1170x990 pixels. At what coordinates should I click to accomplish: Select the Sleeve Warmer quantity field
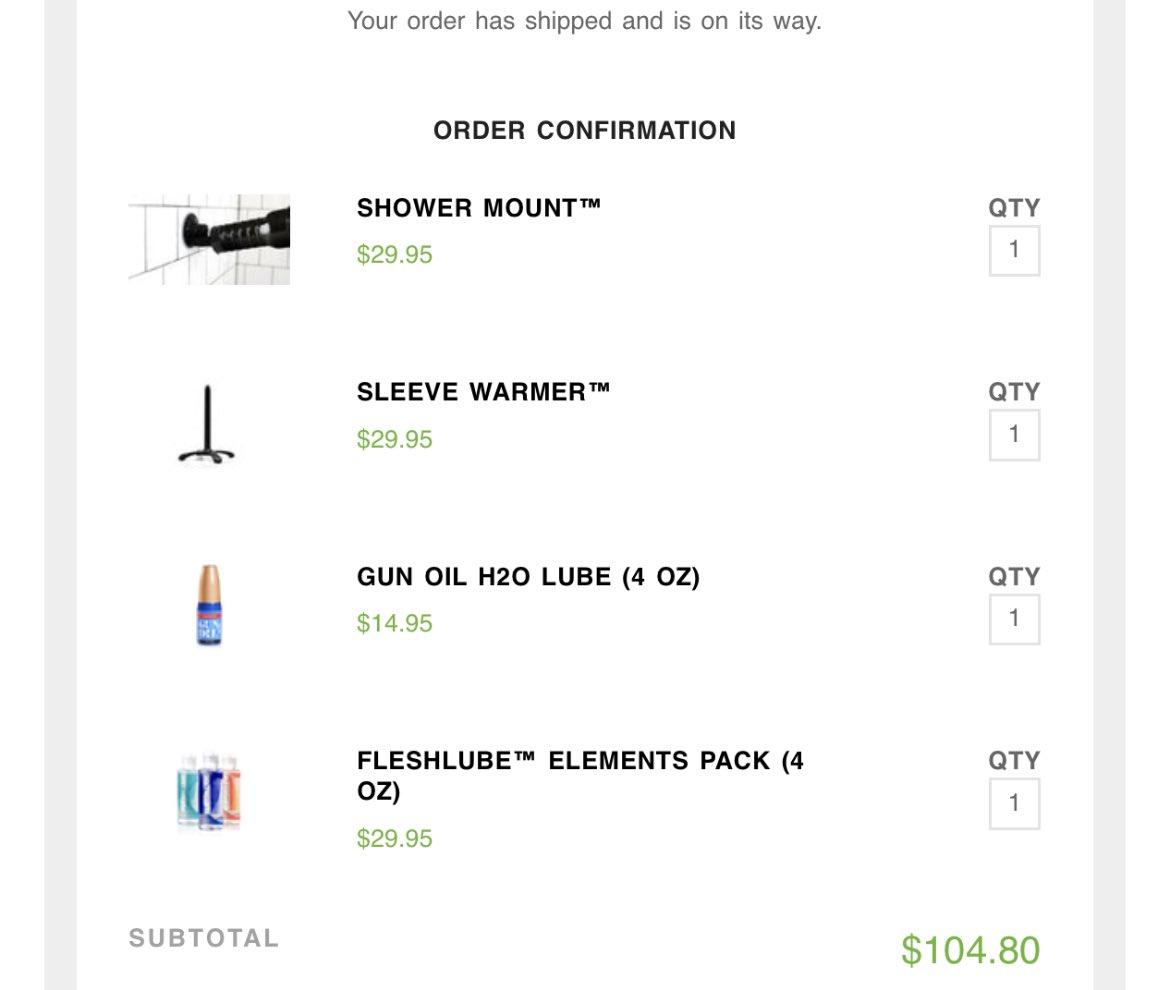(x=1014, y=435)
